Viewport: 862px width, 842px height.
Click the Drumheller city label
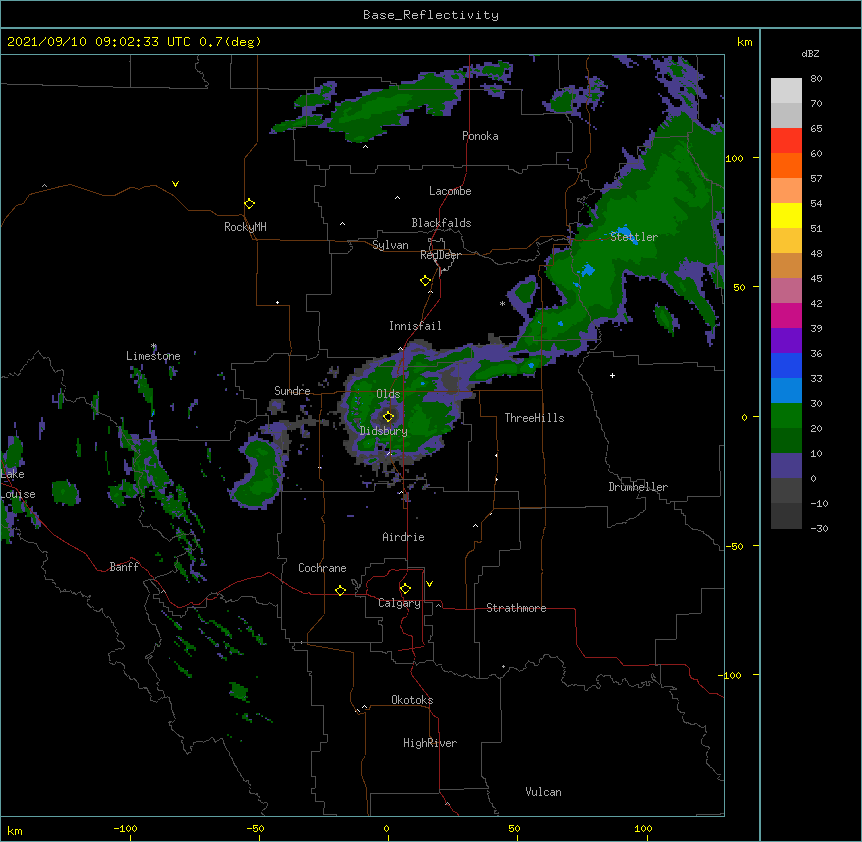click(638, 487)
